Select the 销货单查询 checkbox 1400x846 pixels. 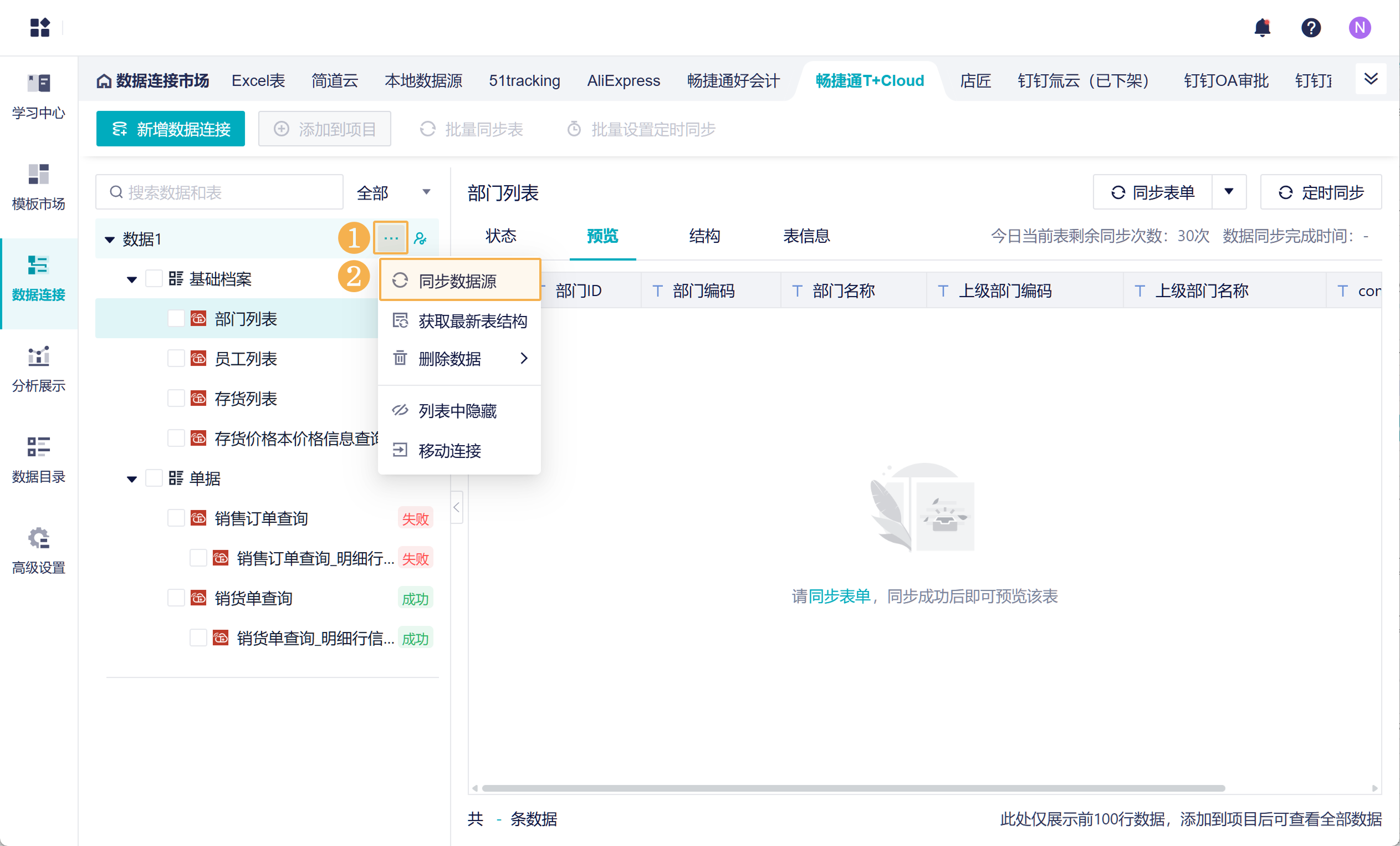point(176,598)
